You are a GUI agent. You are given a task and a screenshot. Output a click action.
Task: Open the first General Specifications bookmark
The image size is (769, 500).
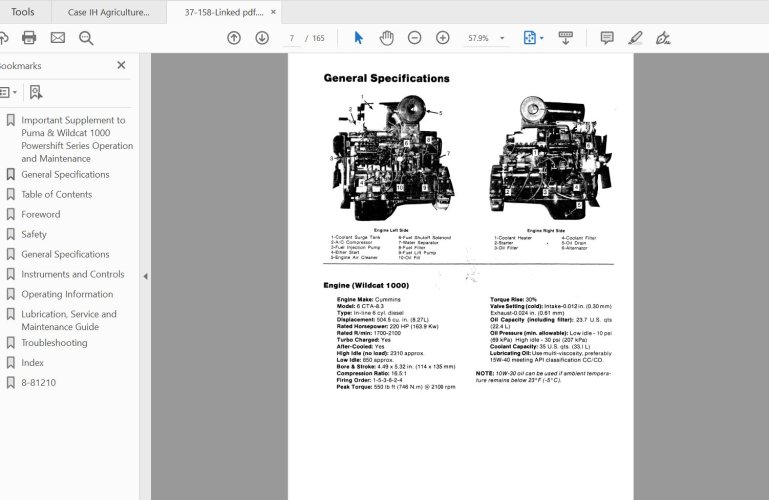65,175
